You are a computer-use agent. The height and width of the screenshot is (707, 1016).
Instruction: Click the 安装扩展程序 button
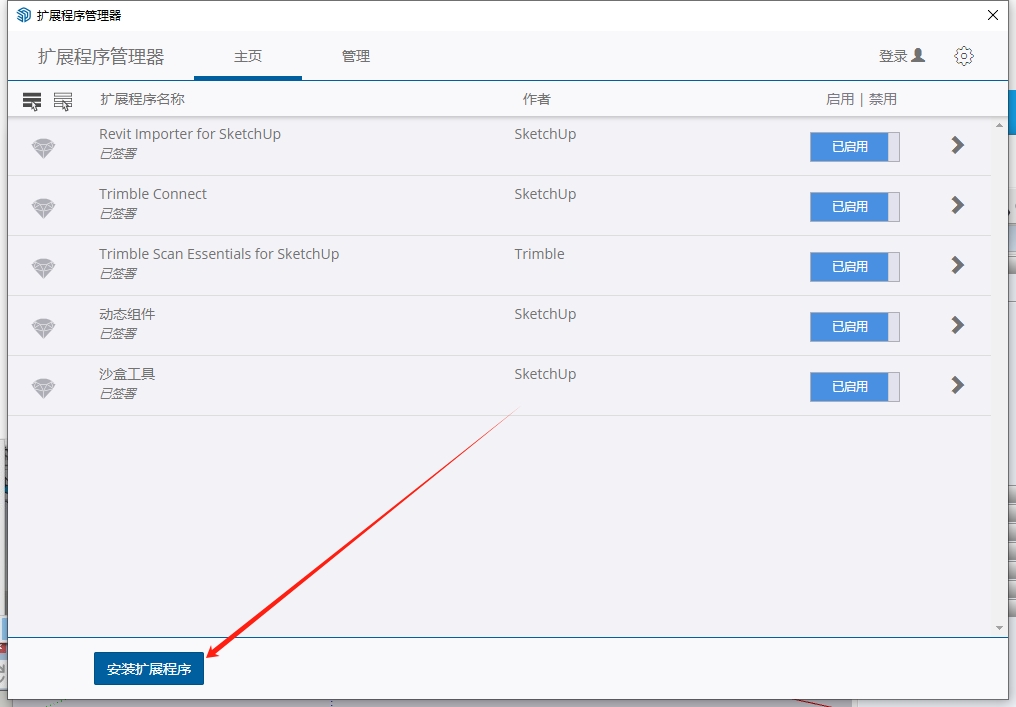(149, 669)
